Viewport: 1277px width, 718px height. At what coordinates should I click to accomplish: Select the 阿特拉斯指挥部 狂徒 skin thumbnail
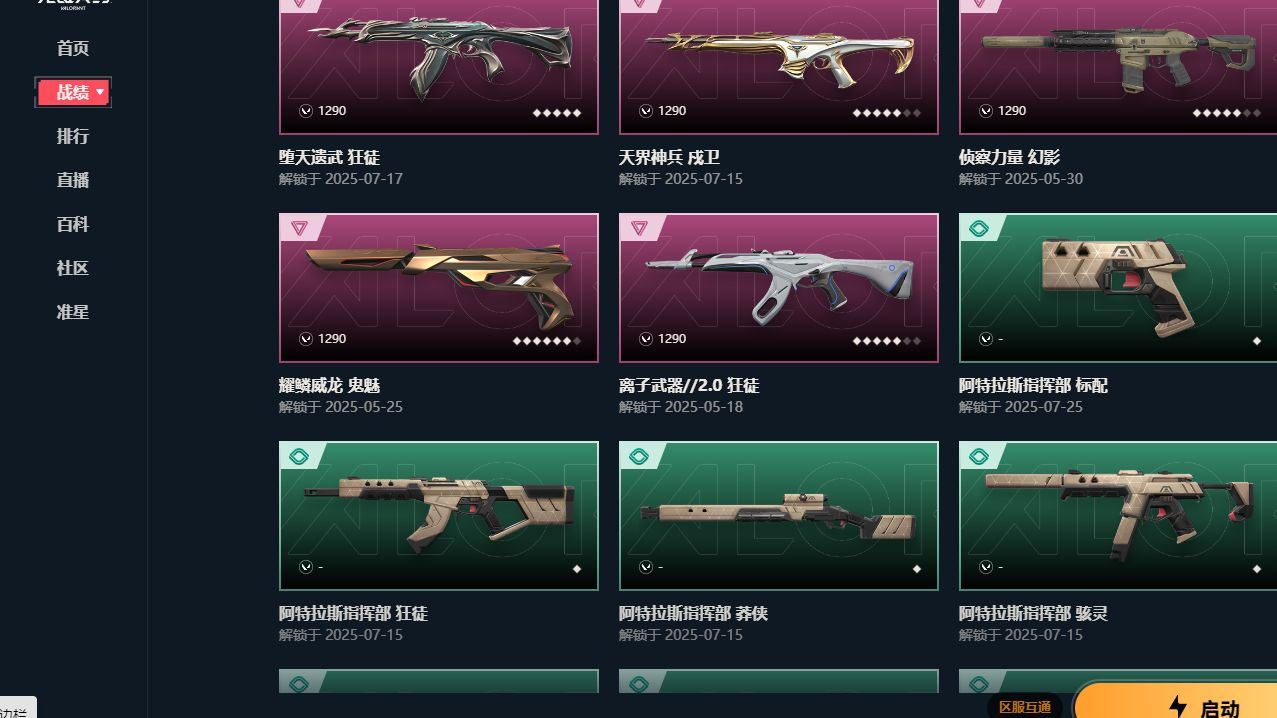coord(439,516)
